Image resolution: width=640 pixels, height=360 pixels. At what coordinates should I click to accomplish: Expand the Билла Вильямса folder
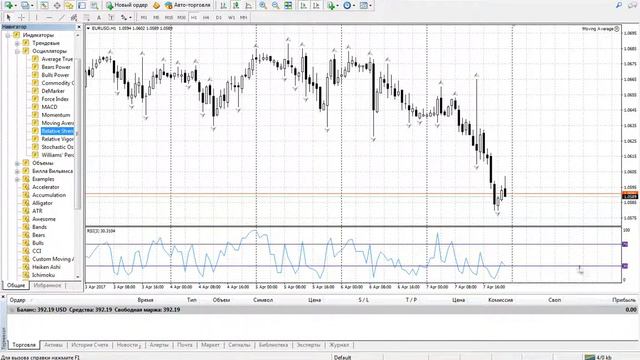pos(17,171)
